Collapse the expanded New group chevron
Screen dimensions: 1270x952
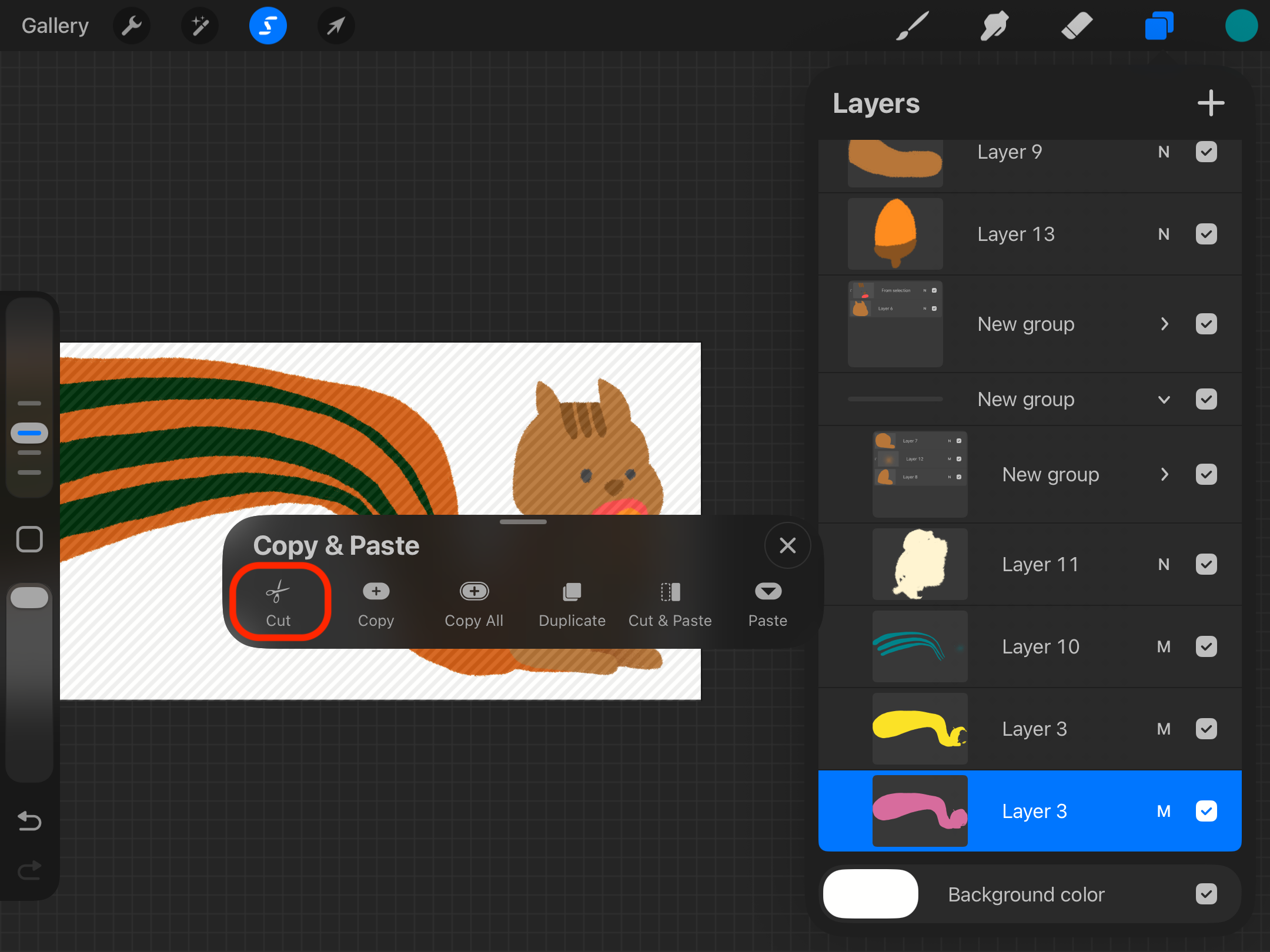click(1164, 400)
